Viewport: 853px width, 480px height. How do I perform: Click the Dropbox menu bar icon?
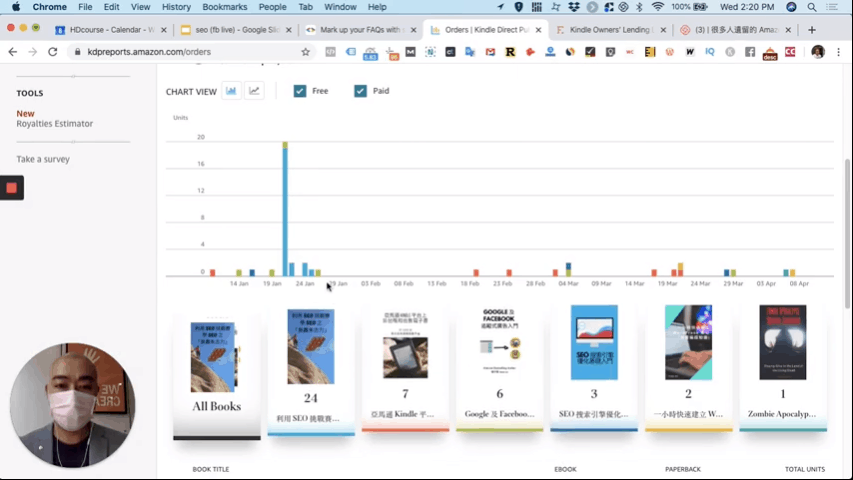(x=574, y=7)
